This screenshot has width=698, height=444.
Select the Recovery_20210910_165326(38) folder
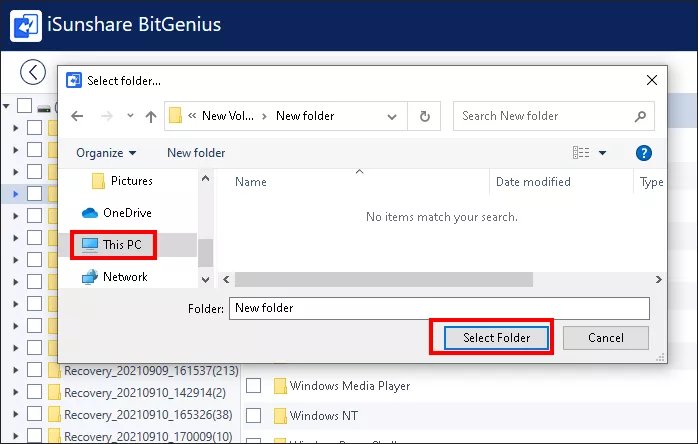(148, 415)
